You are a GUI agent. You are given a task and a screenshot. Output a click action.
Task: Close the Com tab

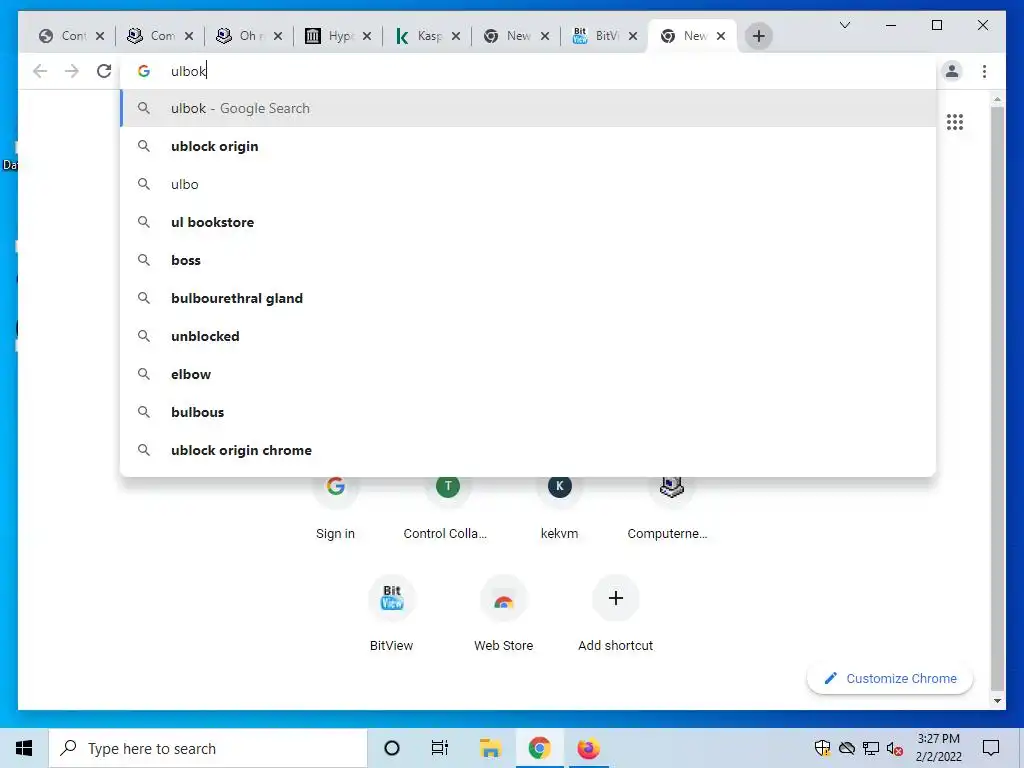189,36
